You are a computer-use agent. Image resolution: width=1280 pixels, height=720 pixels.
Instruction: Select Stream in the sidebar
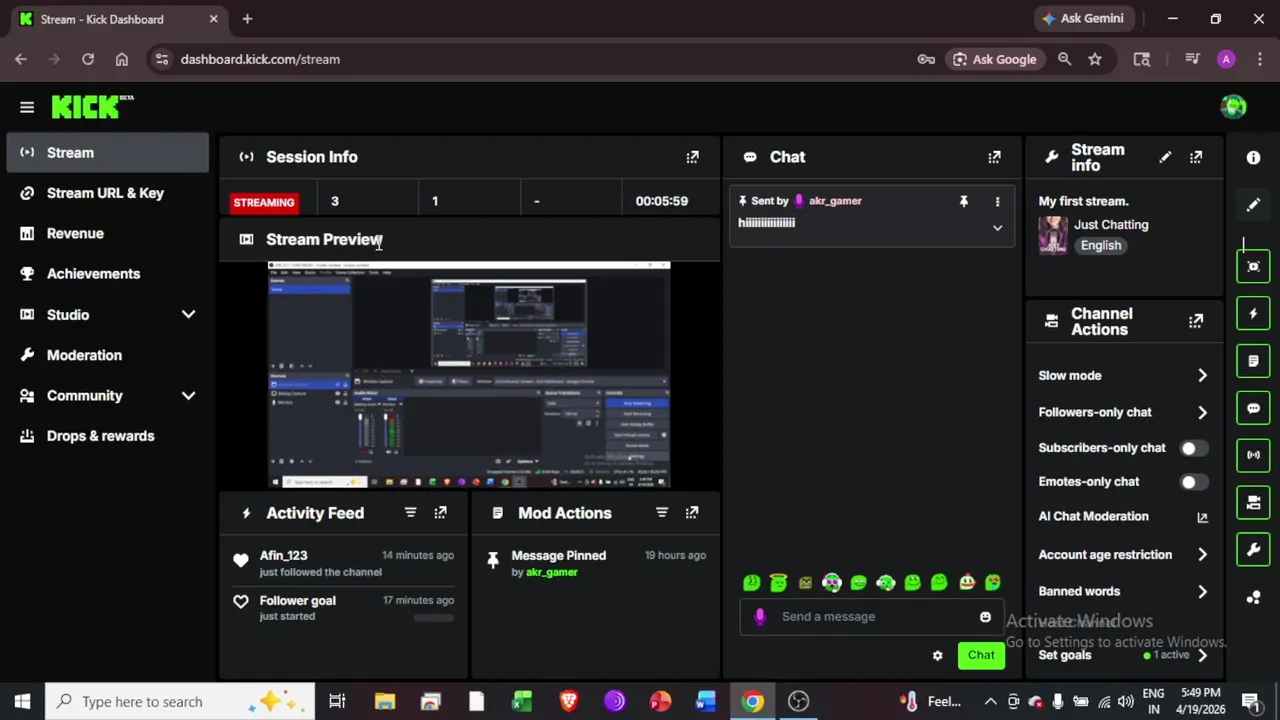[108, 153]
